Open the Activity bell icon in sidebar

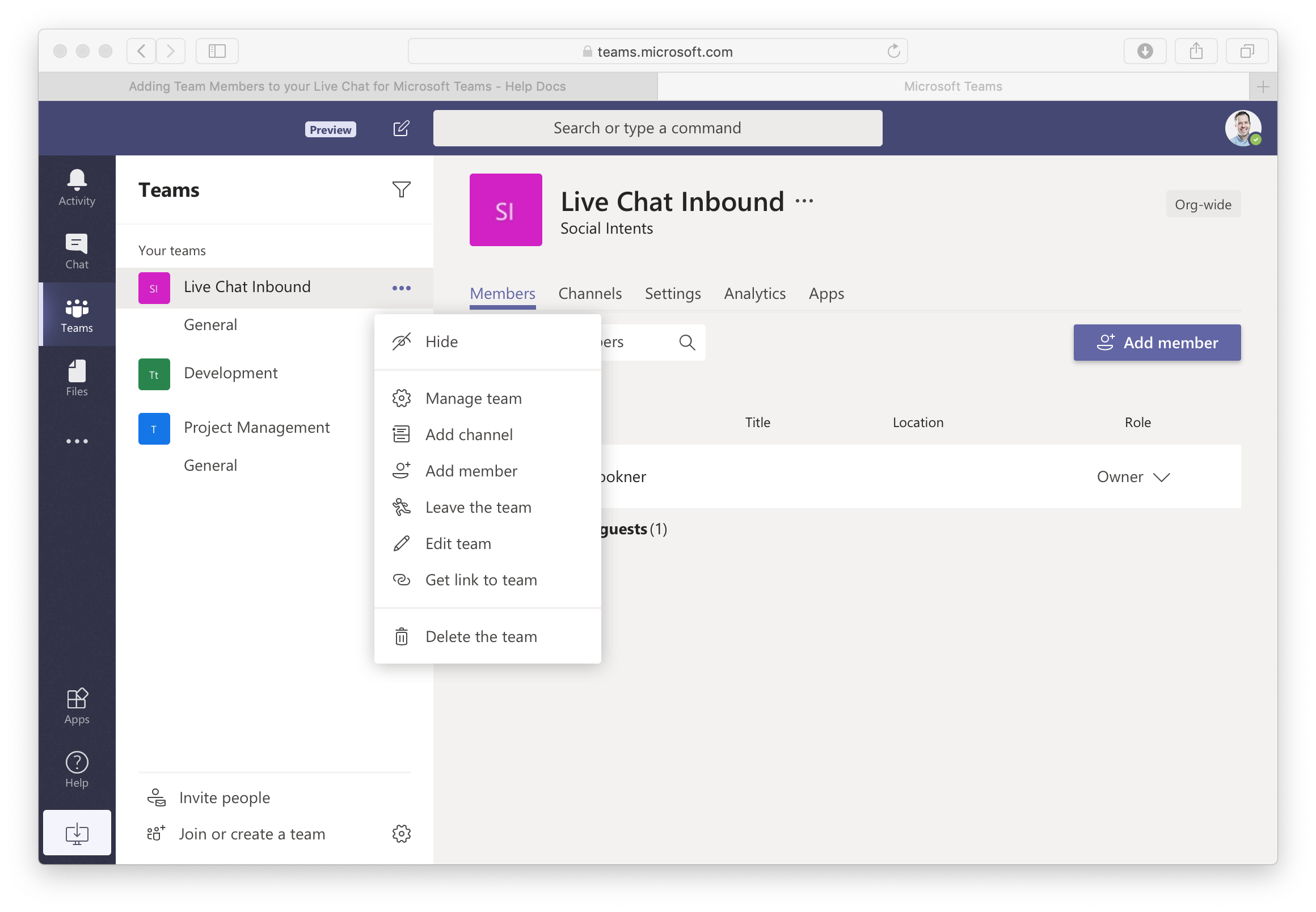click(x=76, y=185)
